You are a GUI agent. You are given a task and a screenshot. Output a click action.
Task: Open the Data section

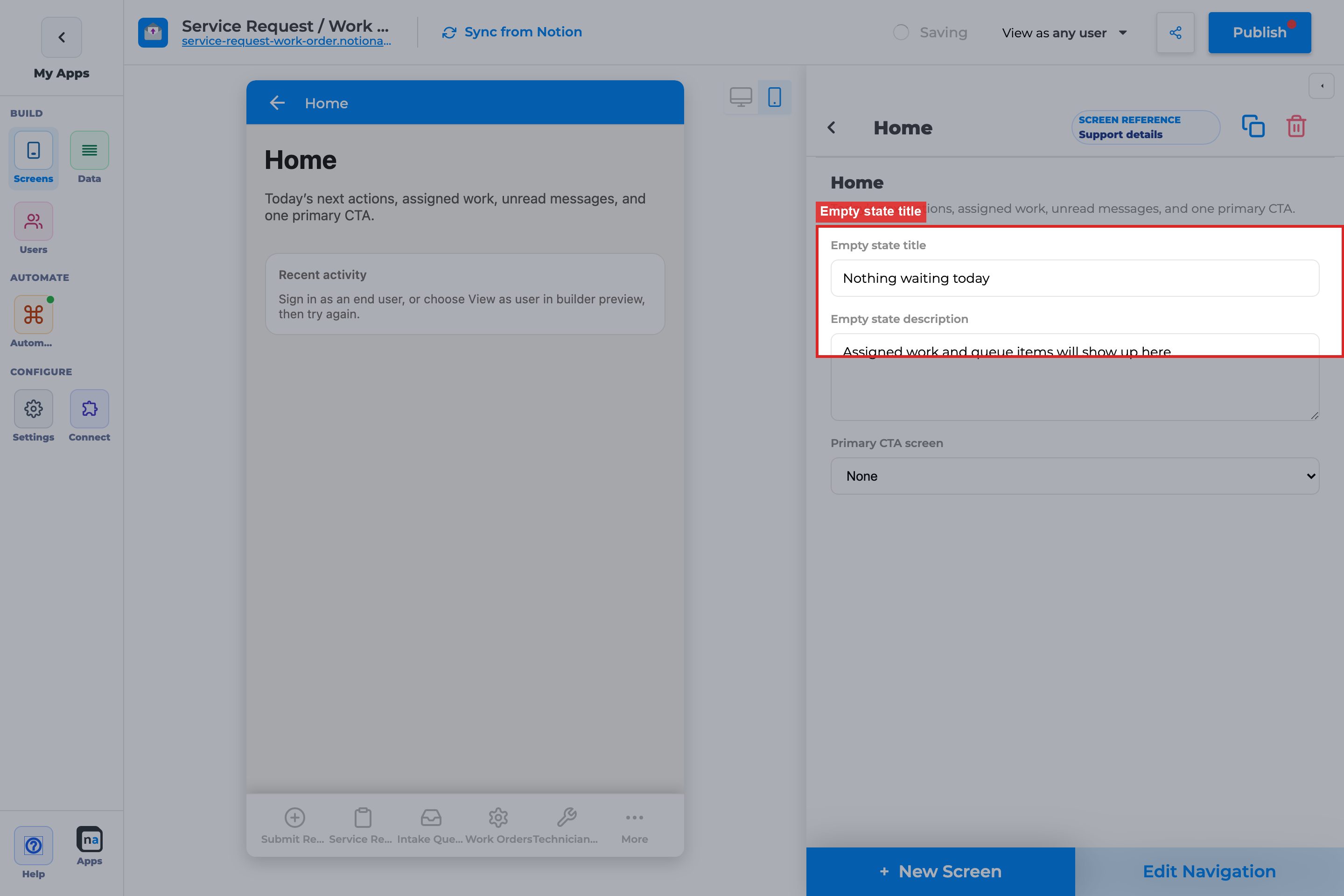pos(89,158)
